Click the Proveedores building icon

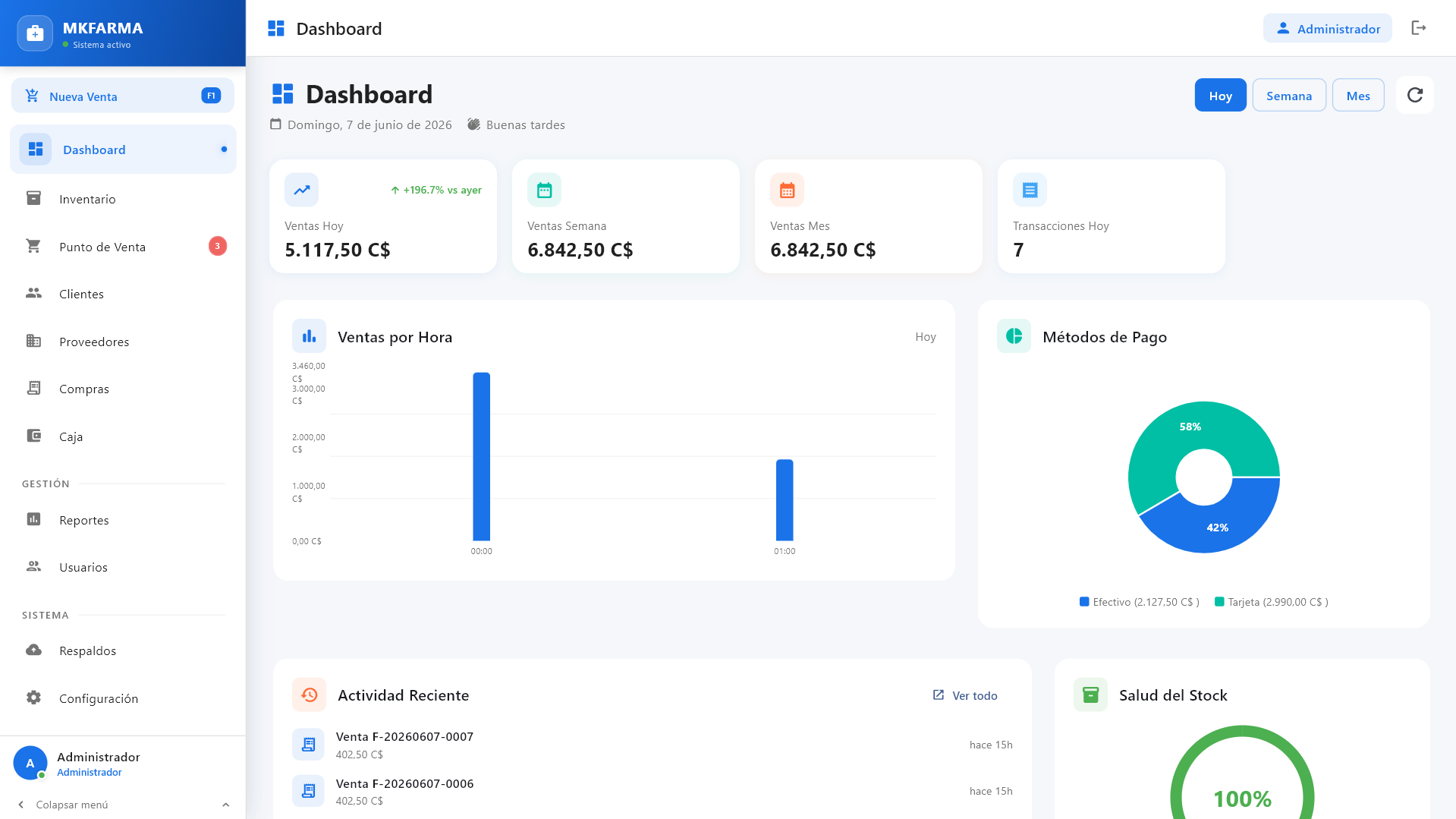click(33, 341)
